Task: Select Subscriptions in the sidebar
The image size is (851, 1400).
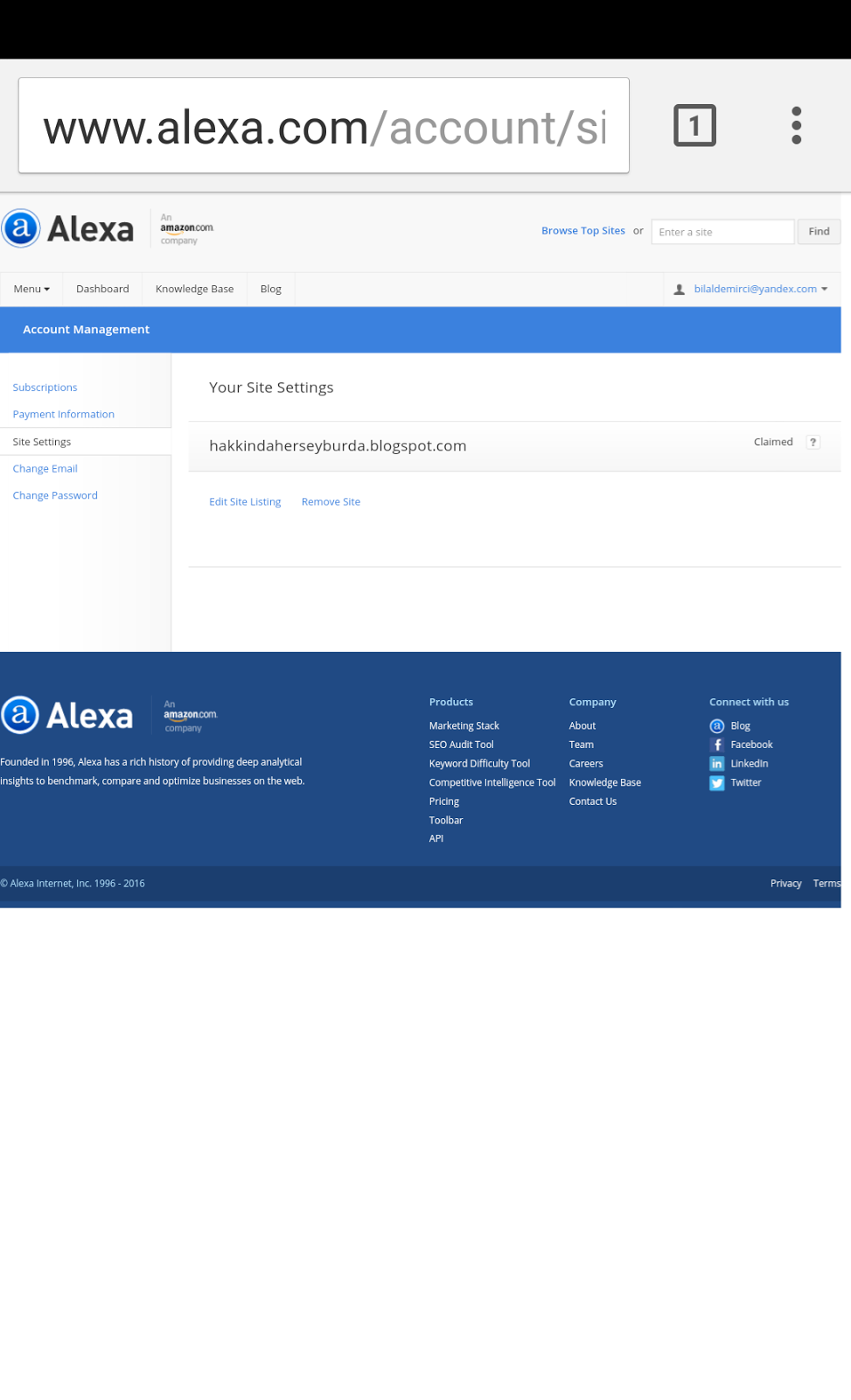Action: (45, 388)
